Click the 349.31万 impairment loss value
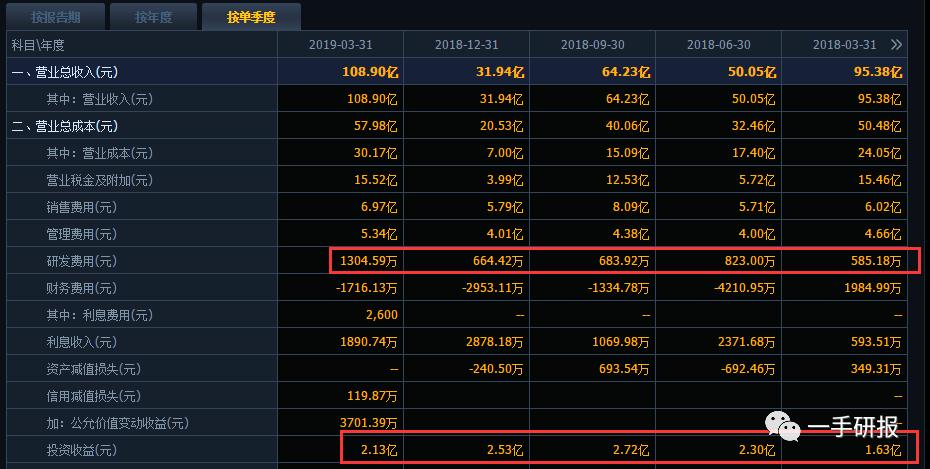This screenshot has width=930, height=469. tap(876, 369)
